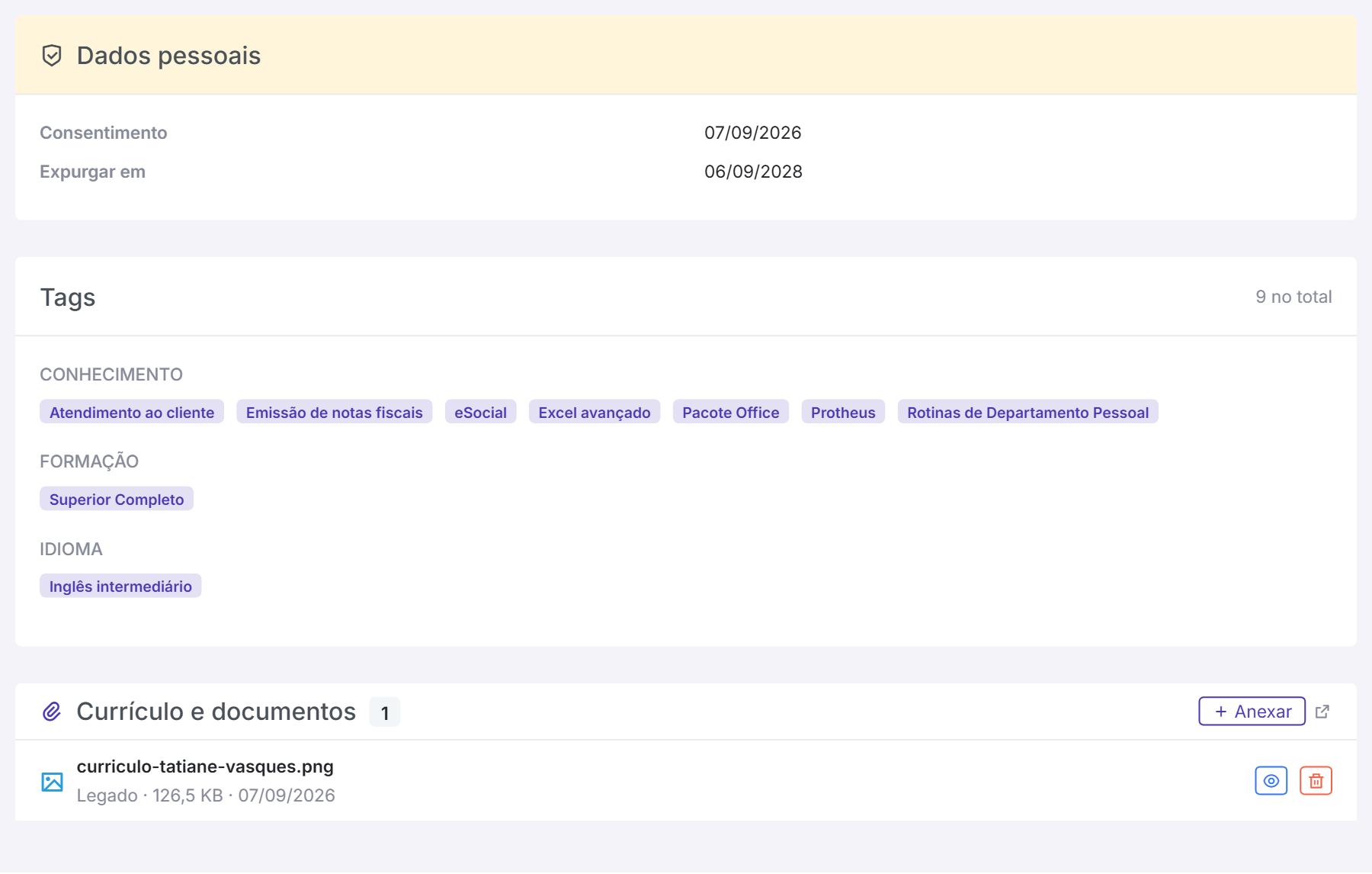This screenshot has width=1372, height=874.
Task: Click the paperclip icon beside Currículo e documentos
Action: 52,712
